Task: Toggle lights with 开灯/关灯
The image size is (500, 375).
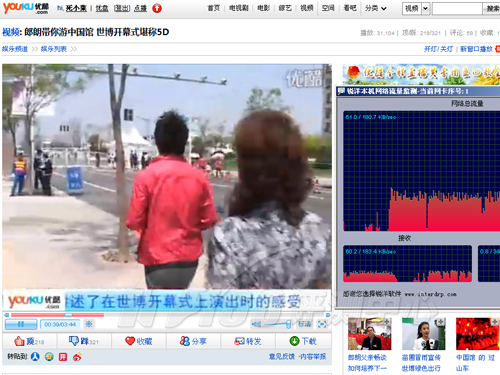Action: pos(438,49)
